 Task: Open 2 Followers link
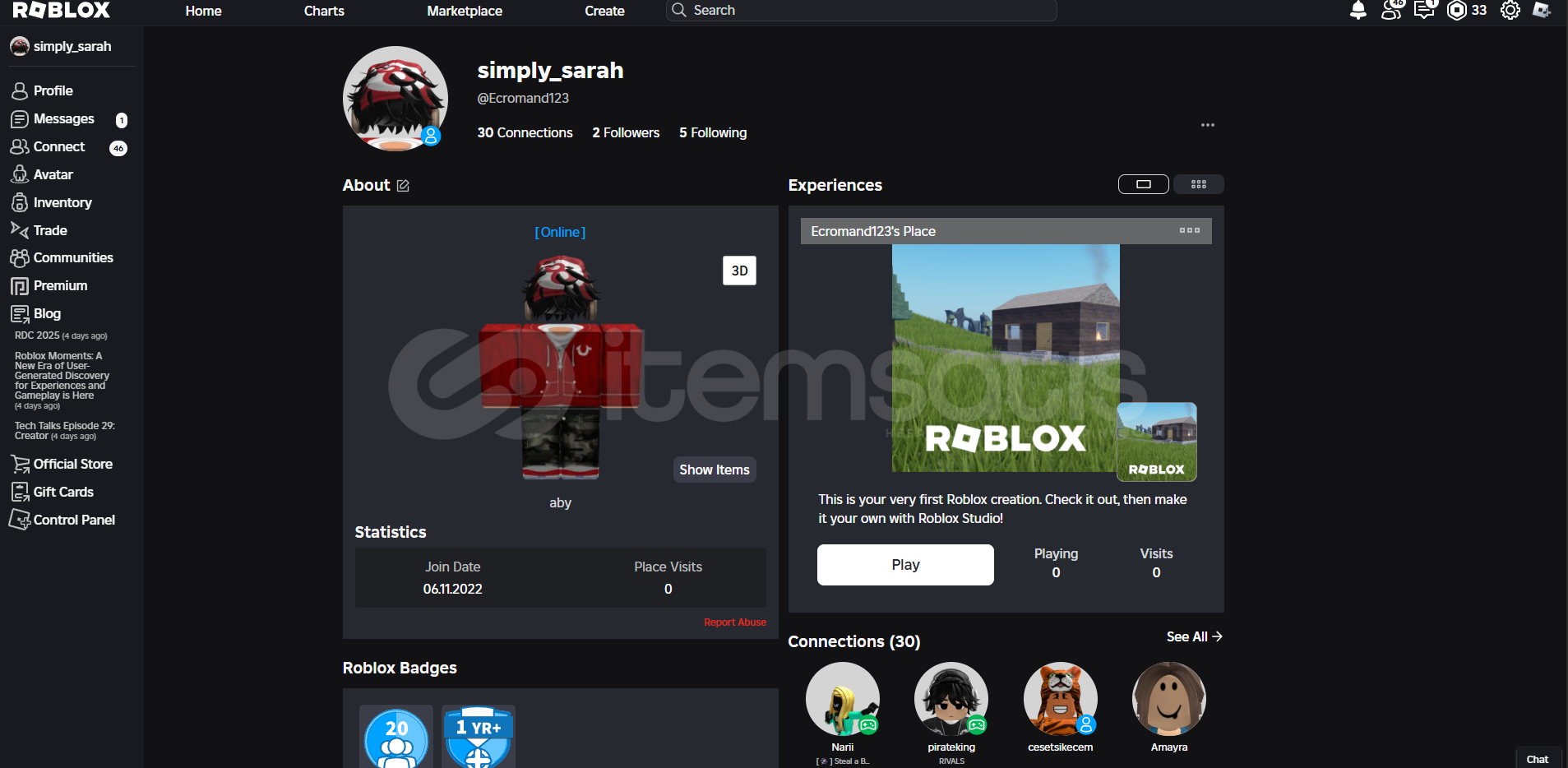click(626, 132)
